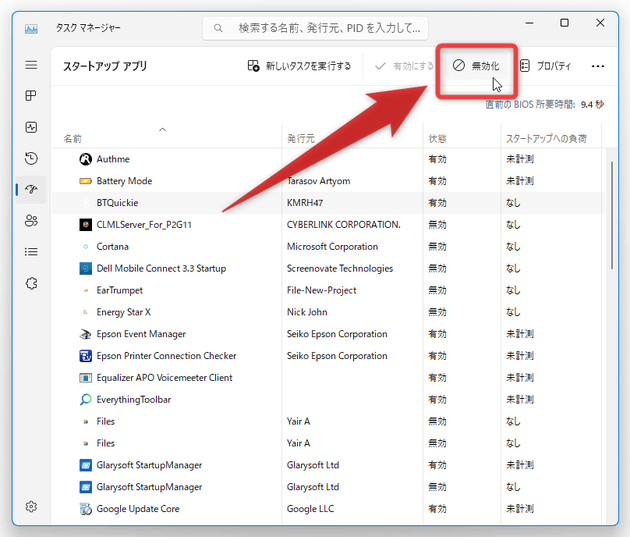Select Epson Printer Connection Checker entry
Screen dimensions: 630x537
coord(166,356)
